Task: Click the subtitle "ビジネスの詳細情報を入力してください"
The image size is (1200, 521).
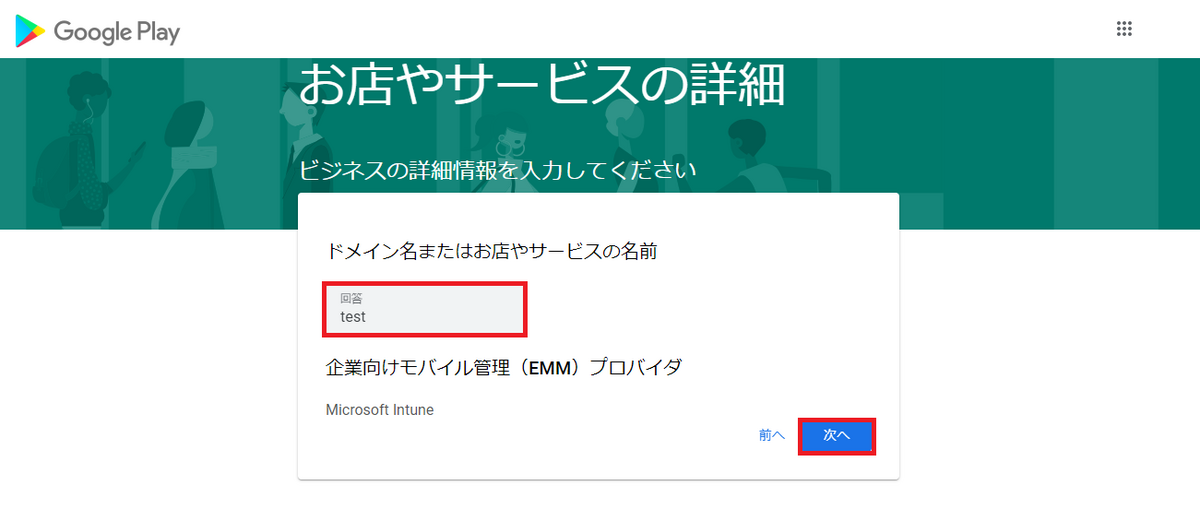Action: coord(498,169)
